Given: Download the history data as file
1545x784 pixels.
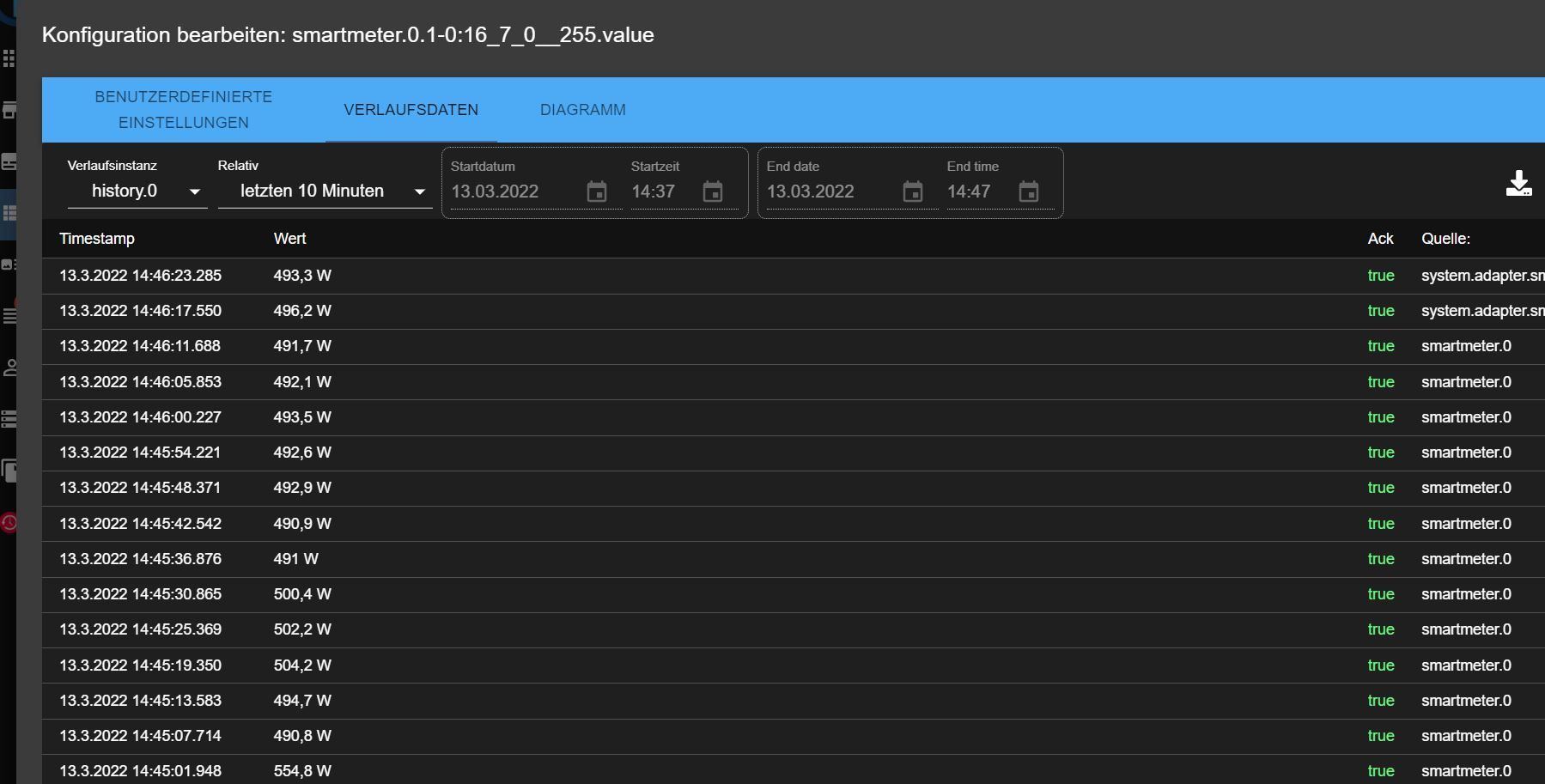Looking at the screenshot, I should [x=1518, y=183].
